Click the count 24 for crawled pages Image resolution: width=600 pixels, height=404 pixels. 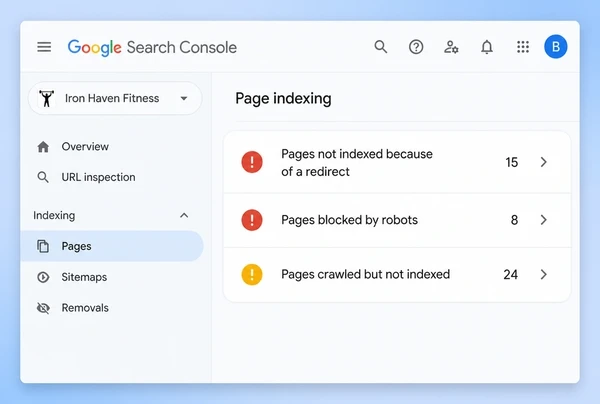[510, 274]
